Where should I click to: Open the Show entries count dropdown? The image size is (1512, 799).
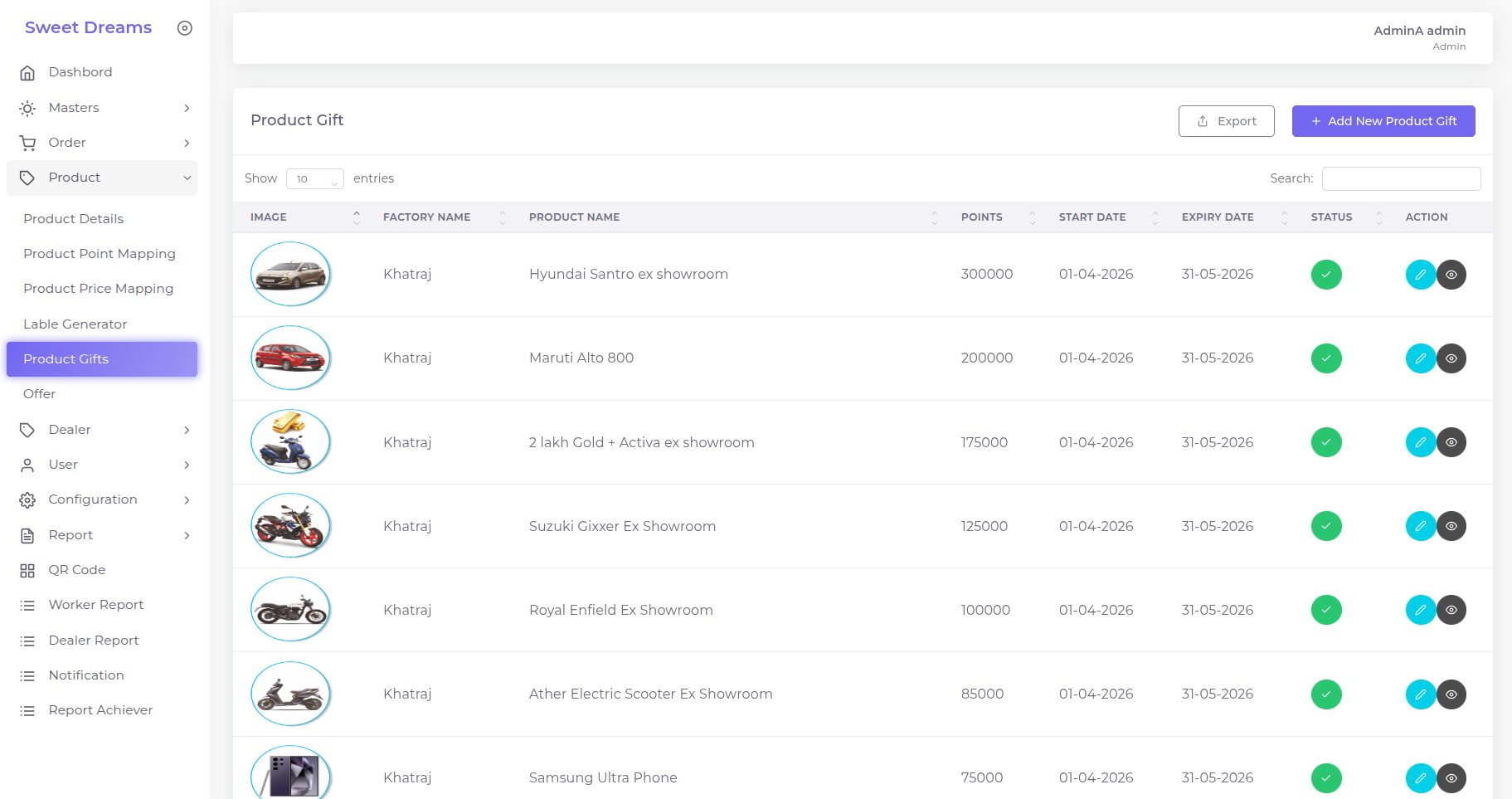pyautogui.click(x=315, y=179)
